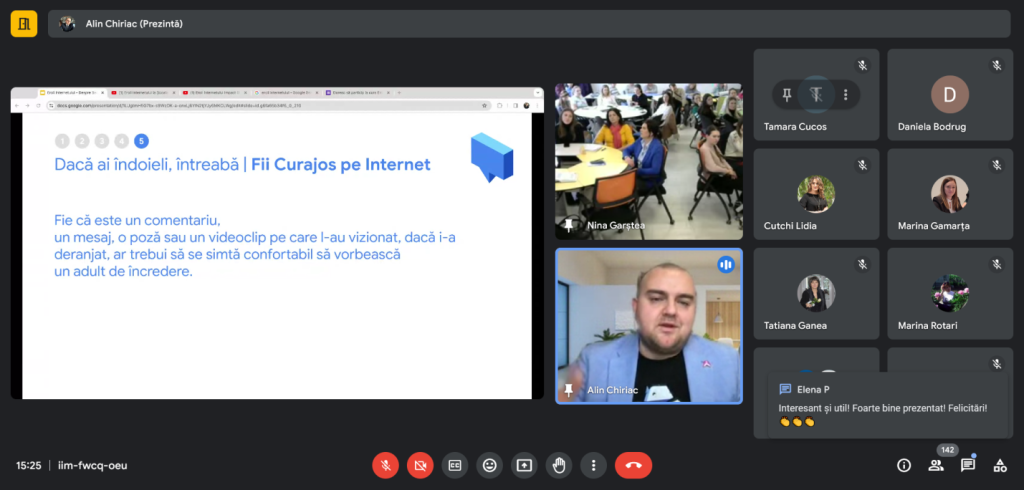The height and width of the screenshot is (490, 1024).
Task: Click Elena P's chat message notification
Action: click(886, 405)
